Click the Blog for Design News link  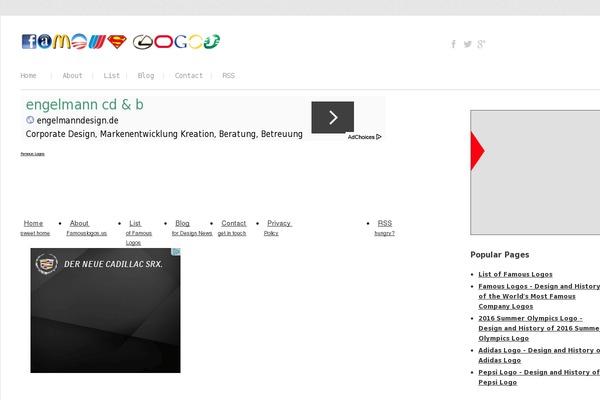[x=192, y=228]
